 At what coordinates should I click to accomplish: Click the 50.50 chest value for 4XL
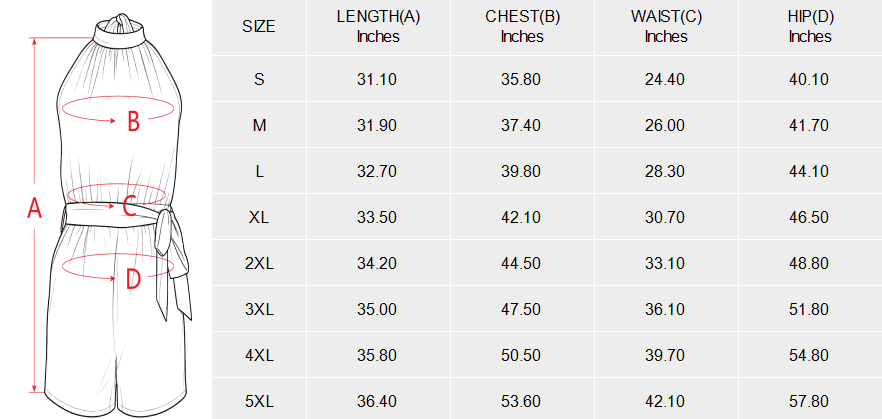(521, 356)
